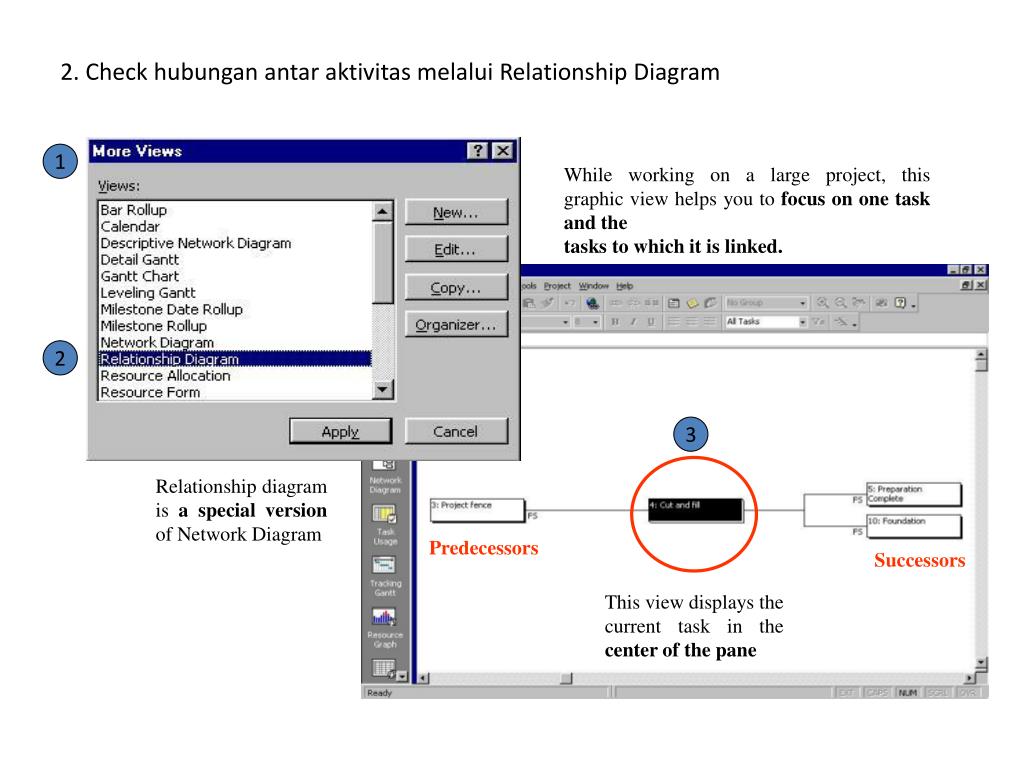1024x768 pixels.
Task: Open the font name dropdown arrow
Action: [566, 323]
